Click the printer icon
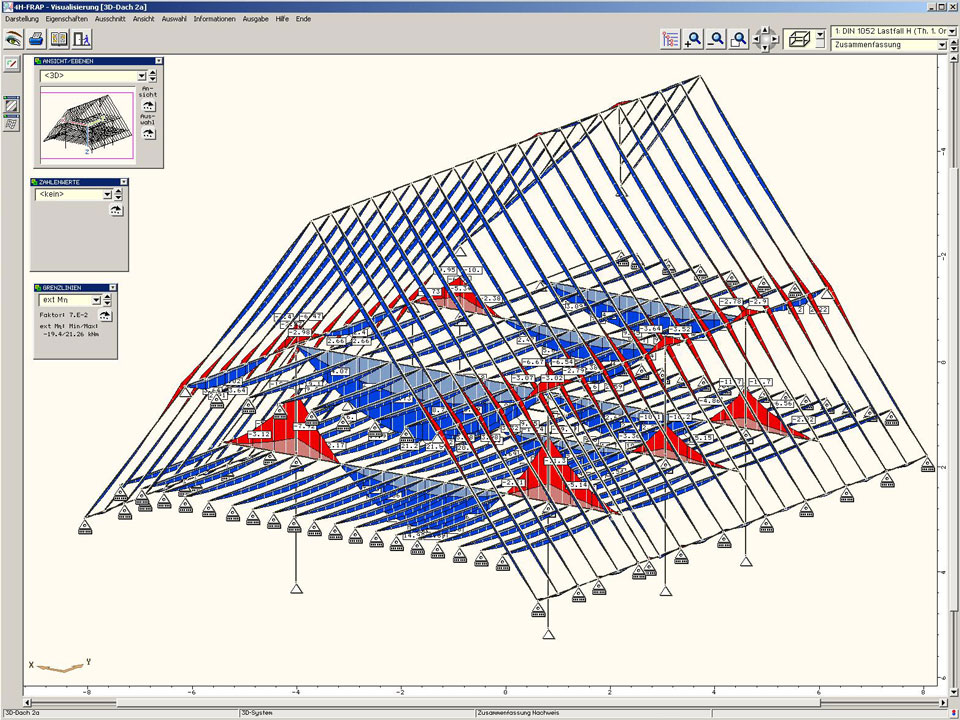 point(36,39)
